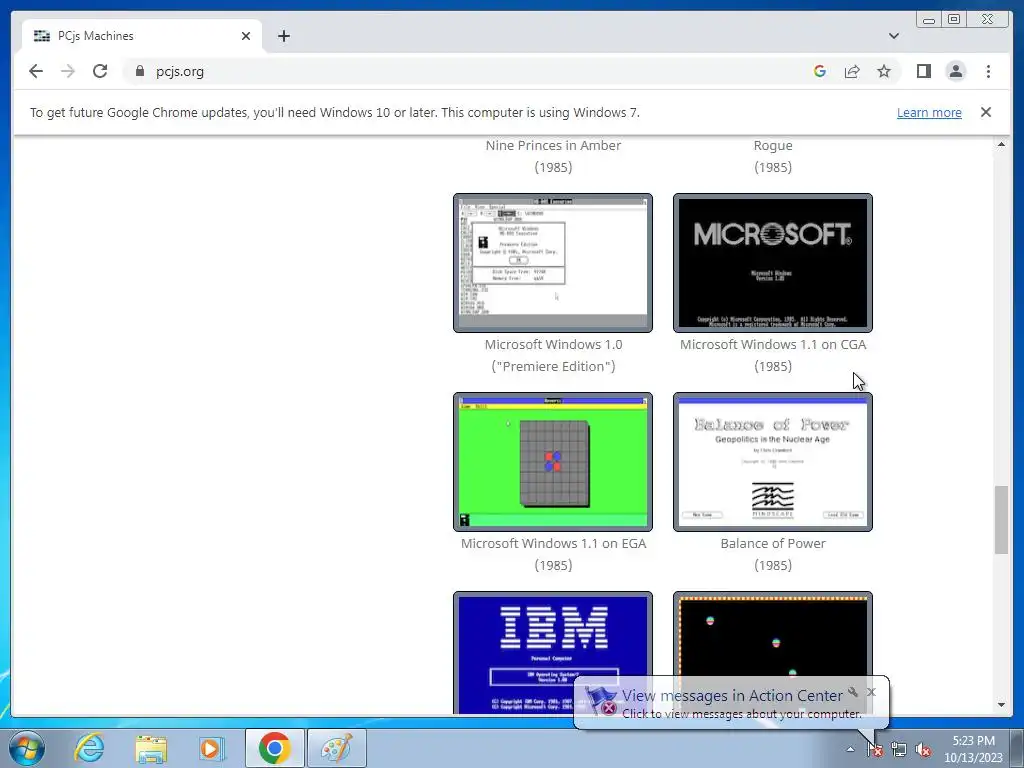The width and height of the screenshot is (1024, 768).
Task: Click the wrench icon in Action Center balloon
Action: 853,692
